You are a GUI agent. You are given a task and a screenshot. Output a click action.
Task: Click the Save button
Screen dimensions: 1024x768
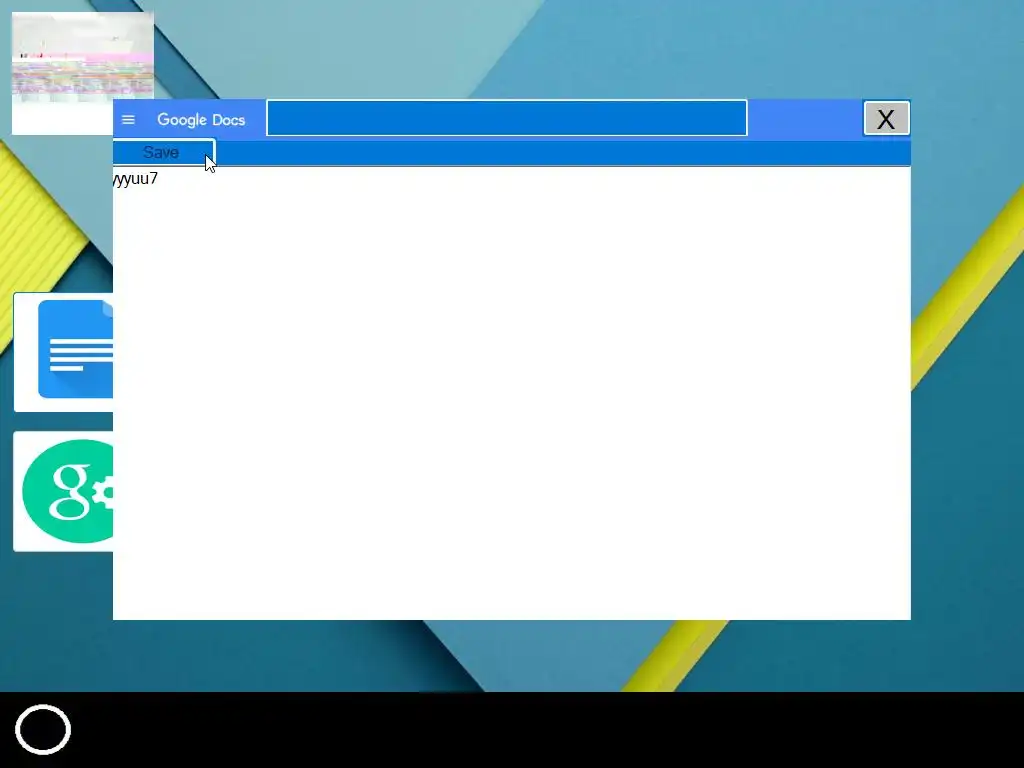tap(163, 152)
